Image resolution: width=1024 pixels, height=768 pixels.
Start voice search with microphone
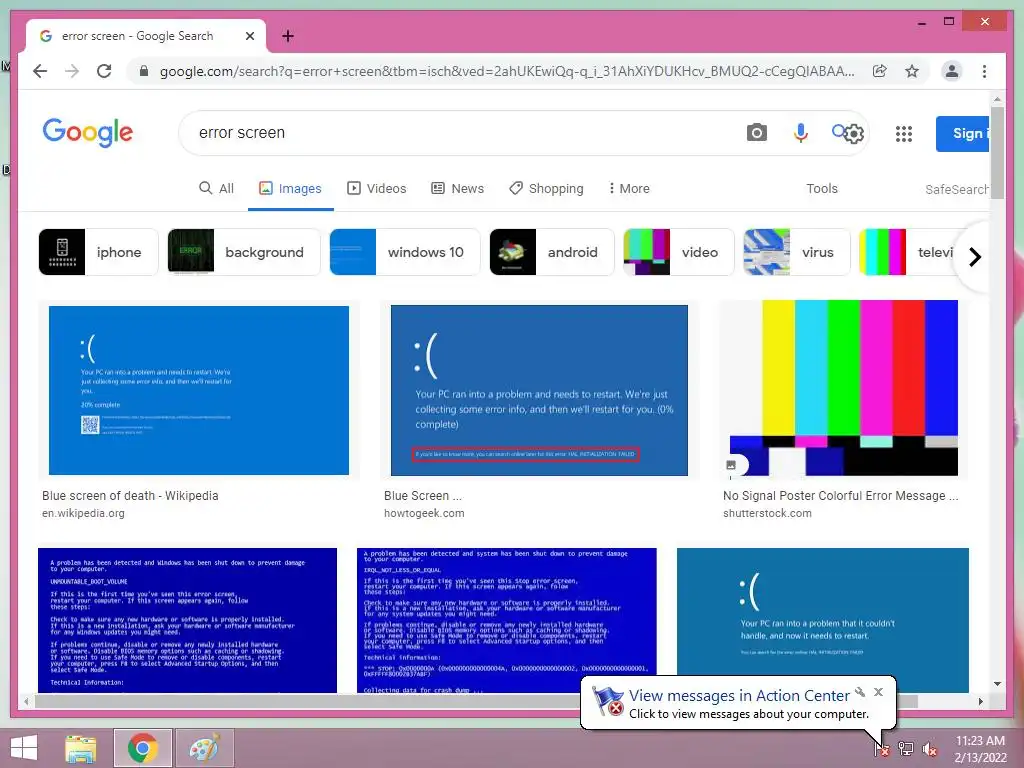pos(800,133)
